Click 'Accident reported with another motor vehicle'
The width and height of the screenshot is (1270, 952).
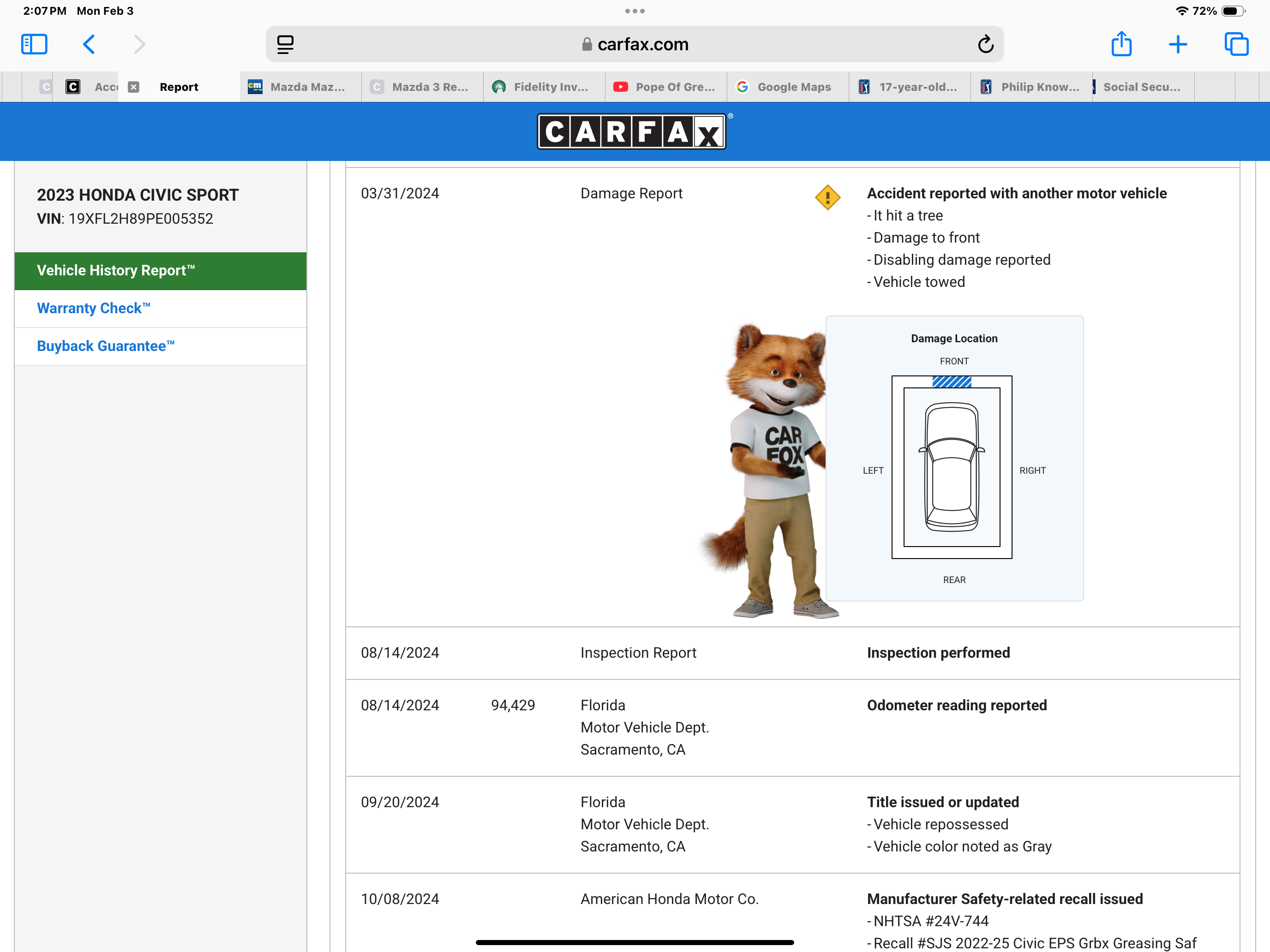coord(1017,193)
